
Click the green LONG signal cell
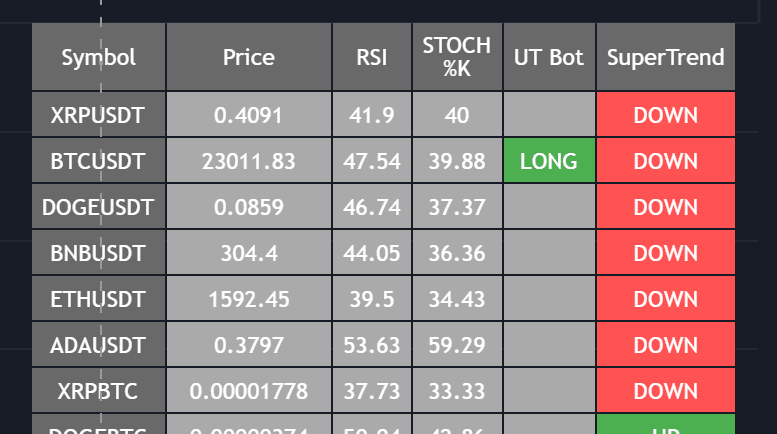(549, 161)
